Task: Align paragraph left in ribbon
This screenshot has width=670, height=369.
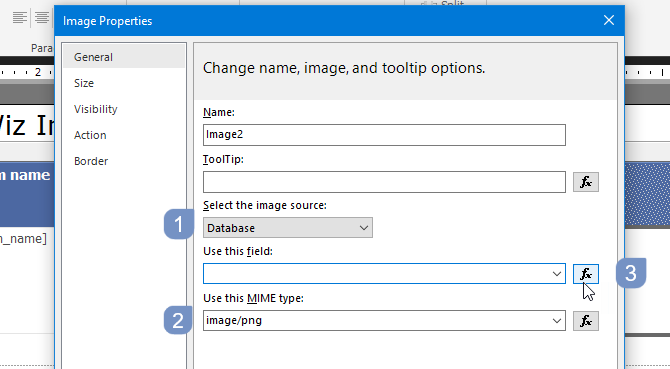Action: coord(19,18)
